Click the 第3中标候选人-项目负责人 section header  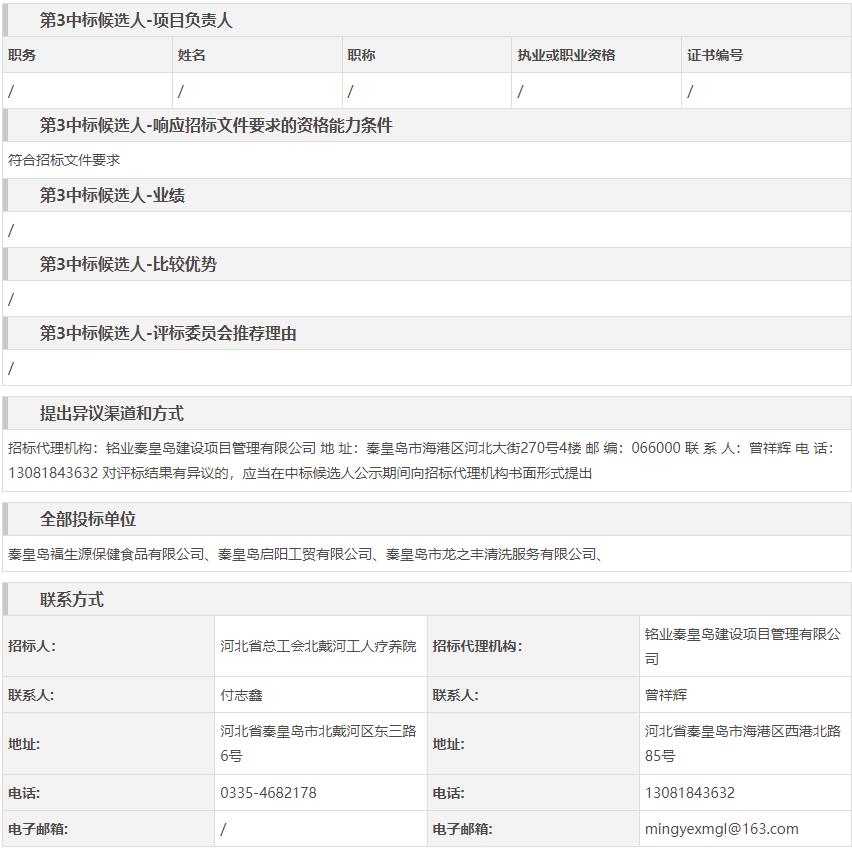[136, 20]
